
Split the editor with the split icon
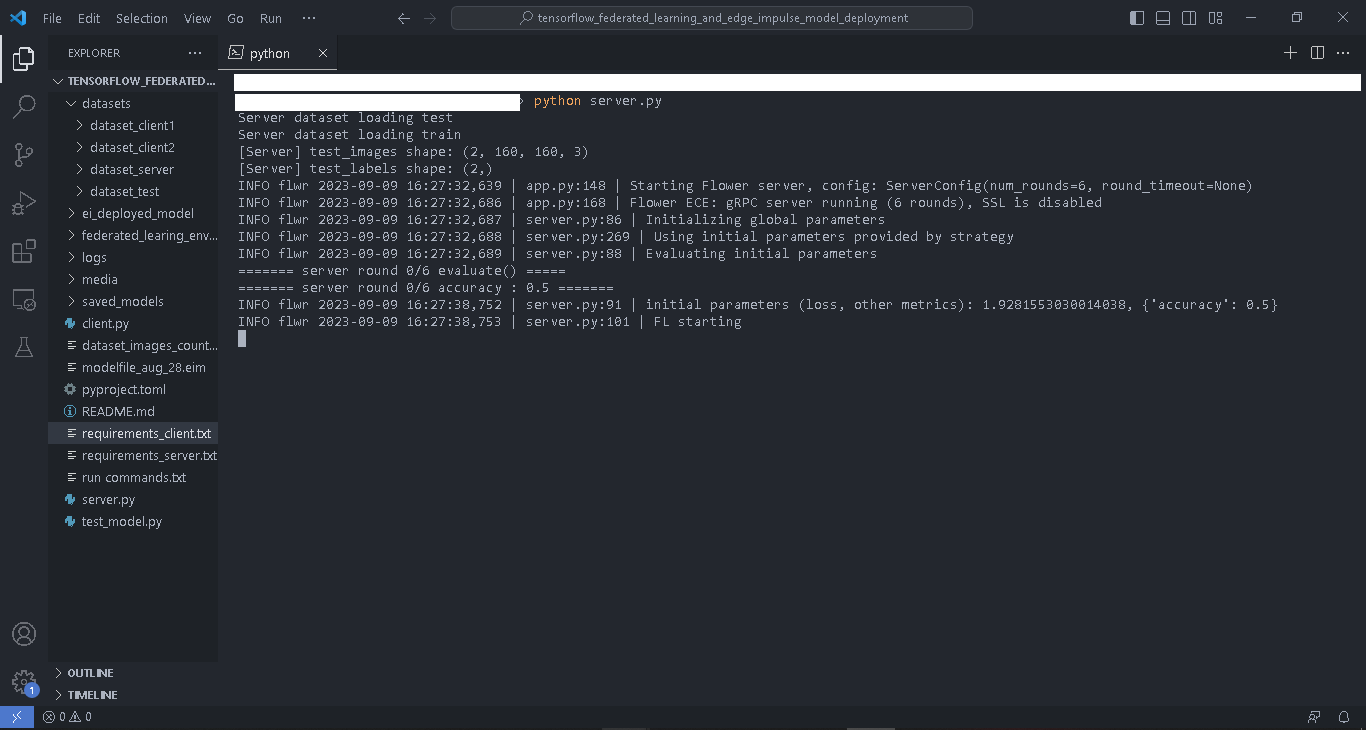pos(1317,53)
